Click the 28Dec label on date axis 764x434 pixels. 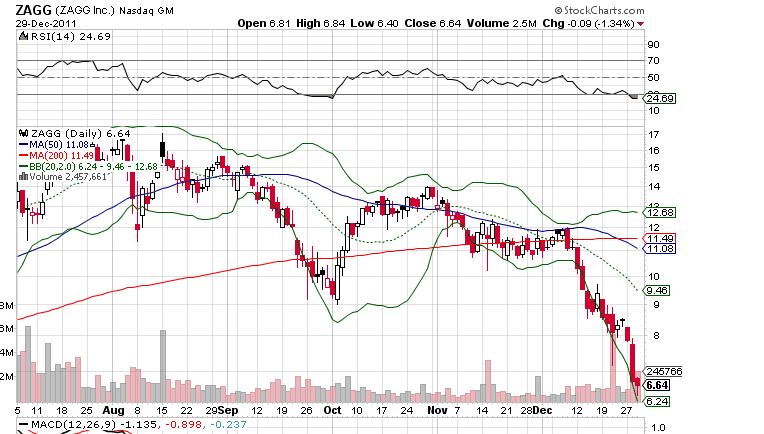click(x=536, y=410)
